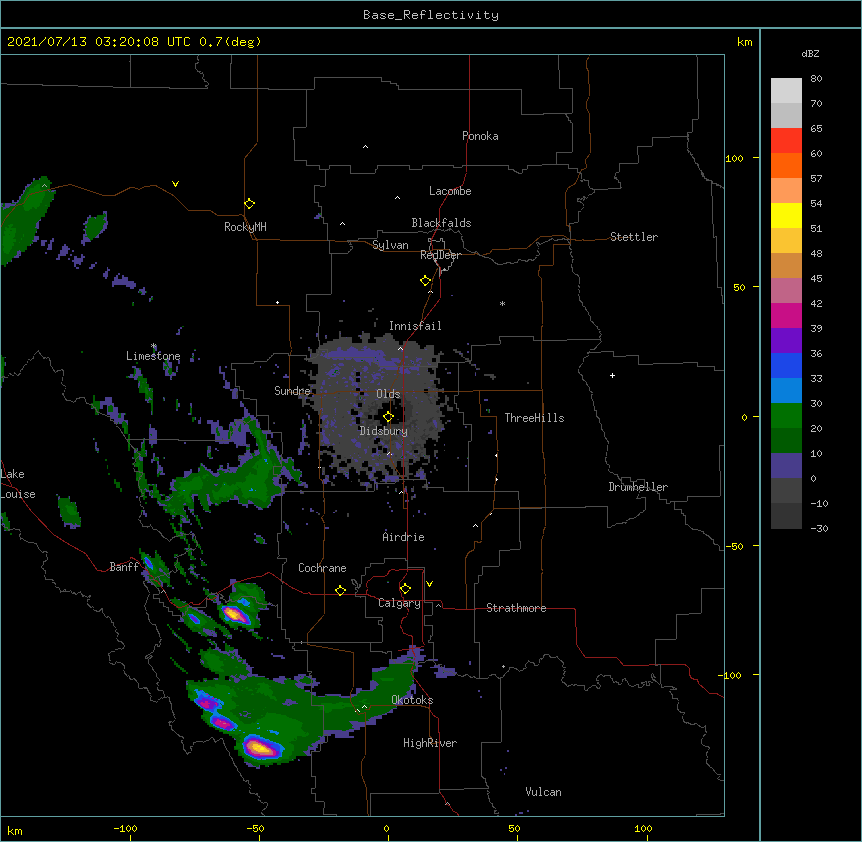Pick the red swatch in the dBZ legend

point(786,141)
